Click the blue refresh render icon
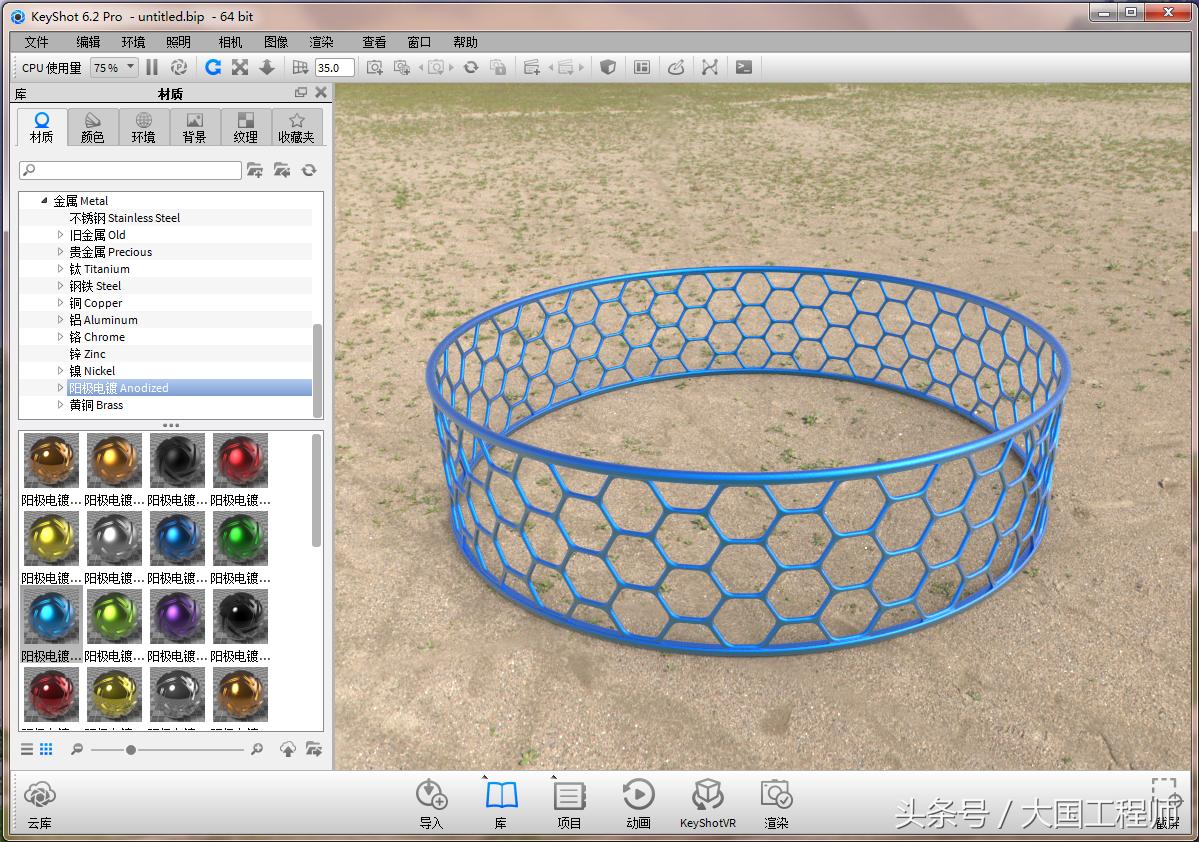Image resolution: width=1199 pixels, height=842 pixels. click(212, 67)
